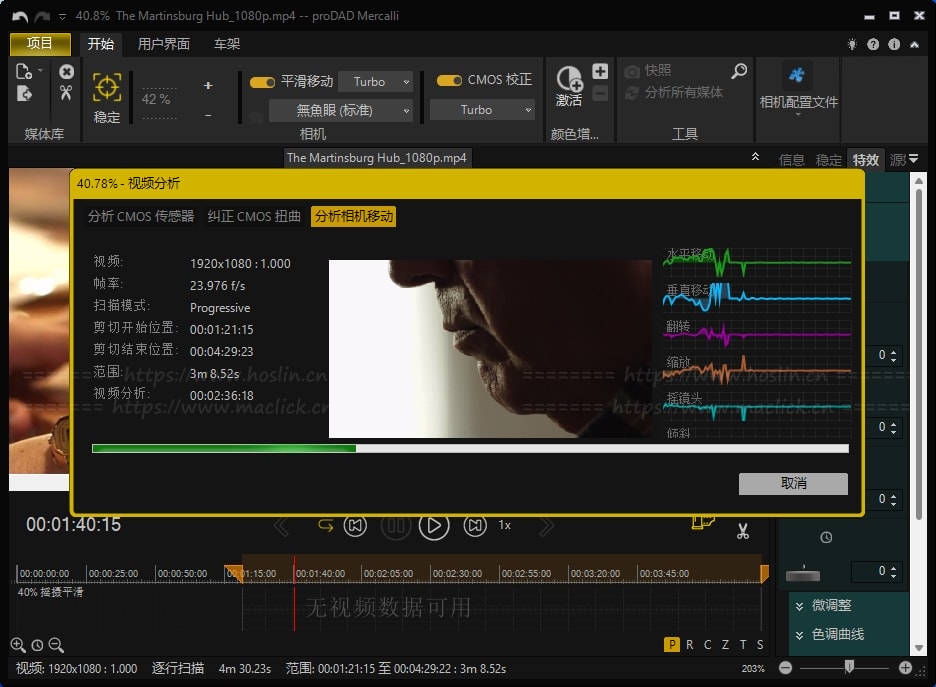Select 分析相机移动 dialog tab

point(353,216)
